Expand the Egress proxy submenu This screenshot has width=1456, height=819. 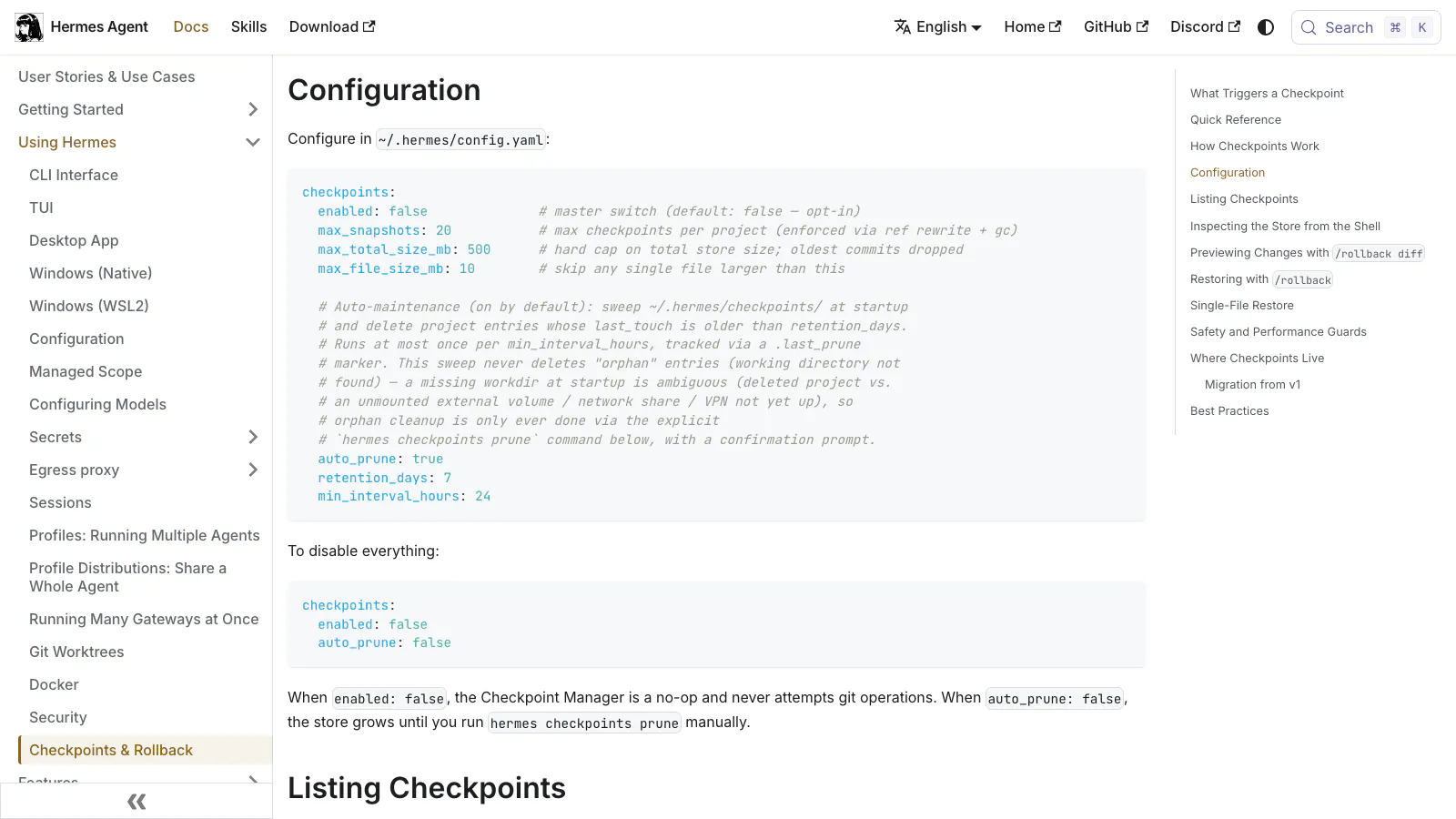pyautogui.click(x=253, y=470)
